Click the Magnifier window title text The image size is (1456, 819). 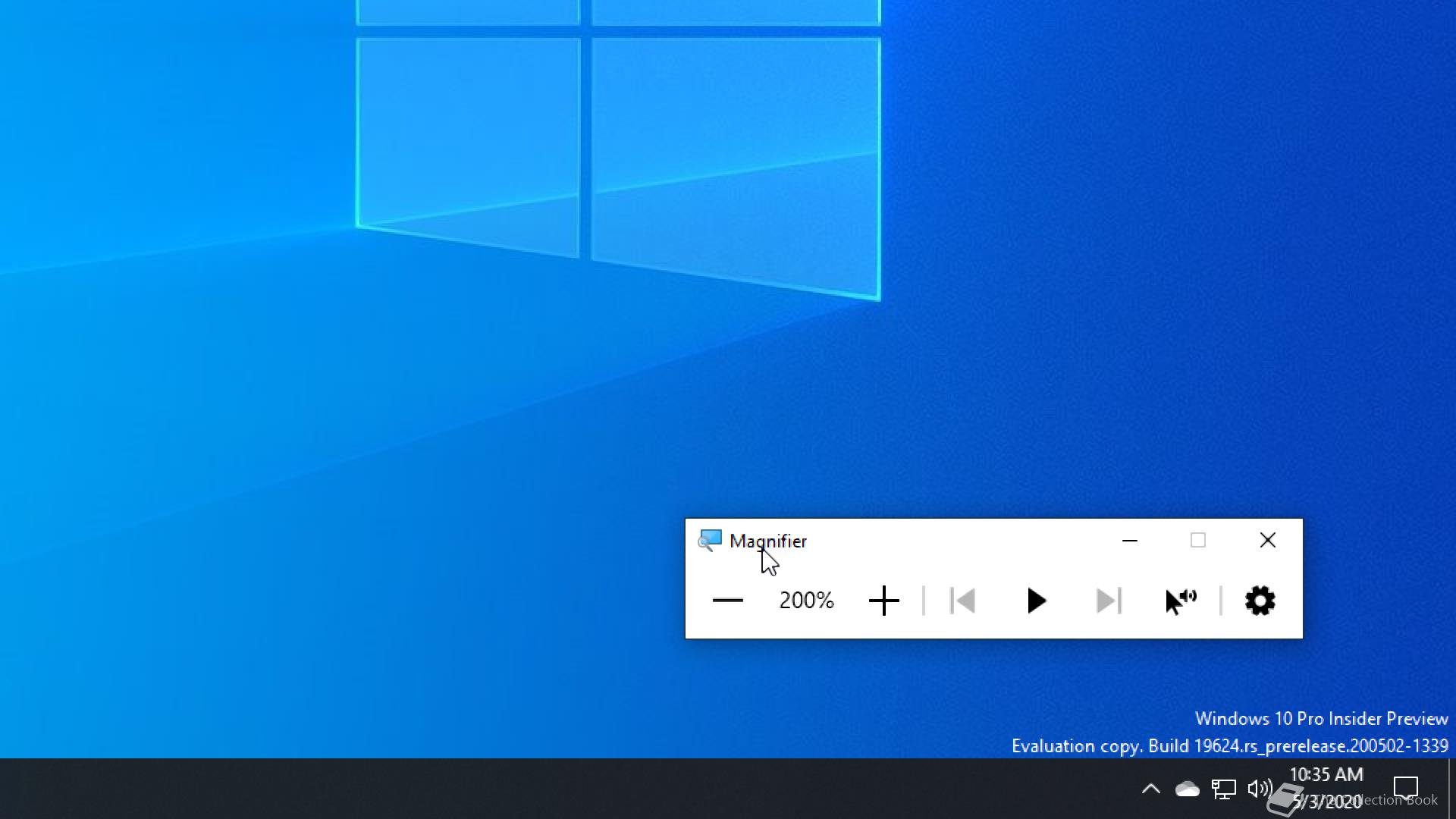click(x=767, y=541)
